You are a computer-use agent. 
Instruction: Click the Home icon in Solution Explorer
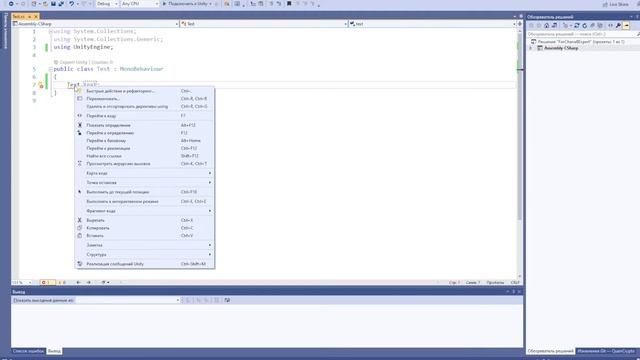point(547,26)
